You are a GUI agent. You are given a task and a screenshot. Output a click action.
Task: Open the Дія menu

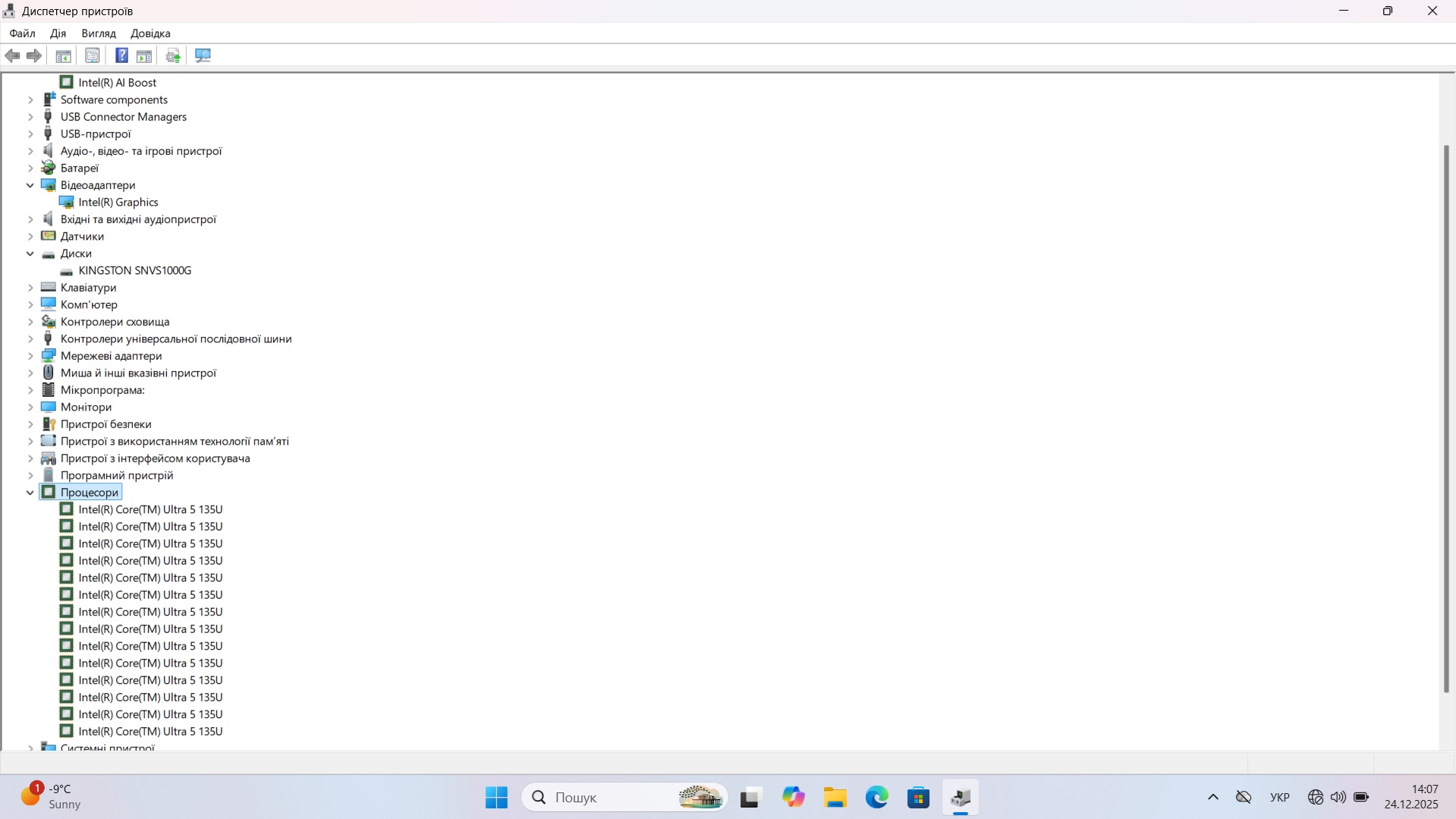(x=58, y=33)
